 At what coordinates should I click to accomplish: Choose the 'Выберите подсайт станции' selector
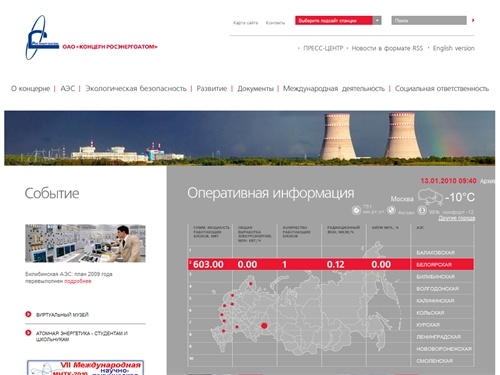334,20
